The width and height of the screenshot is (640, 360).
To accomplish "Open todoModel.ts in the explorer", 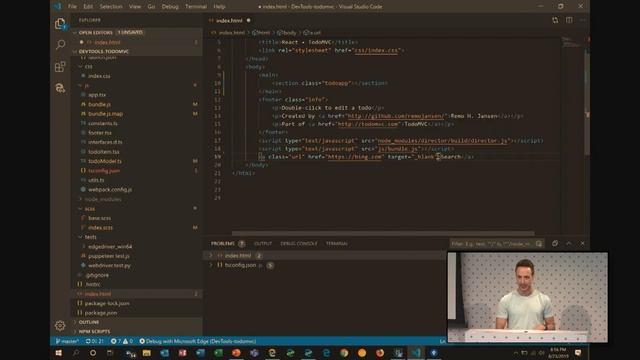I will [x=105, y=161].
